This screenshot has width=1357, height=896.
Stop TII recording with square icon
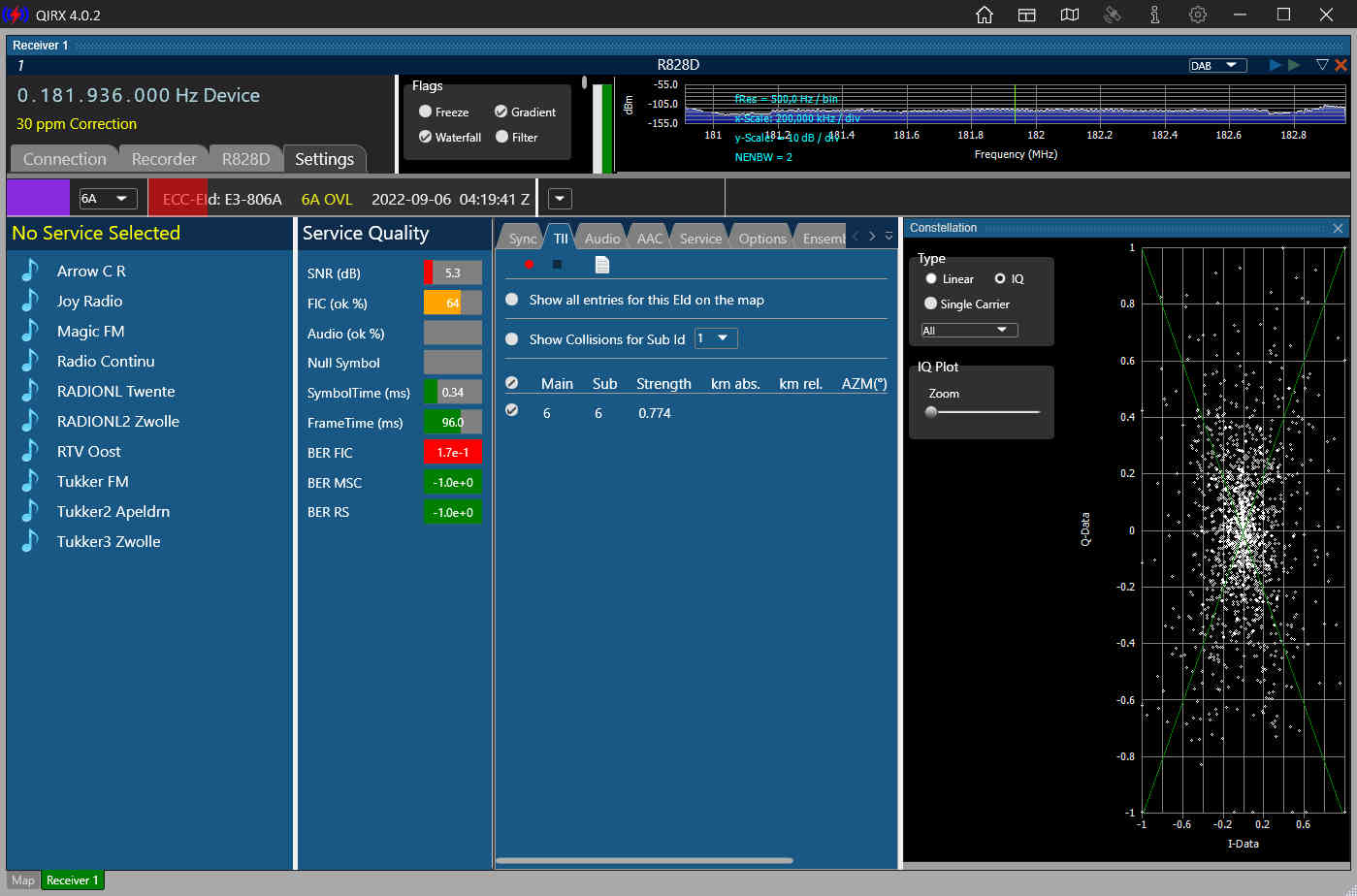click(557, 264)
